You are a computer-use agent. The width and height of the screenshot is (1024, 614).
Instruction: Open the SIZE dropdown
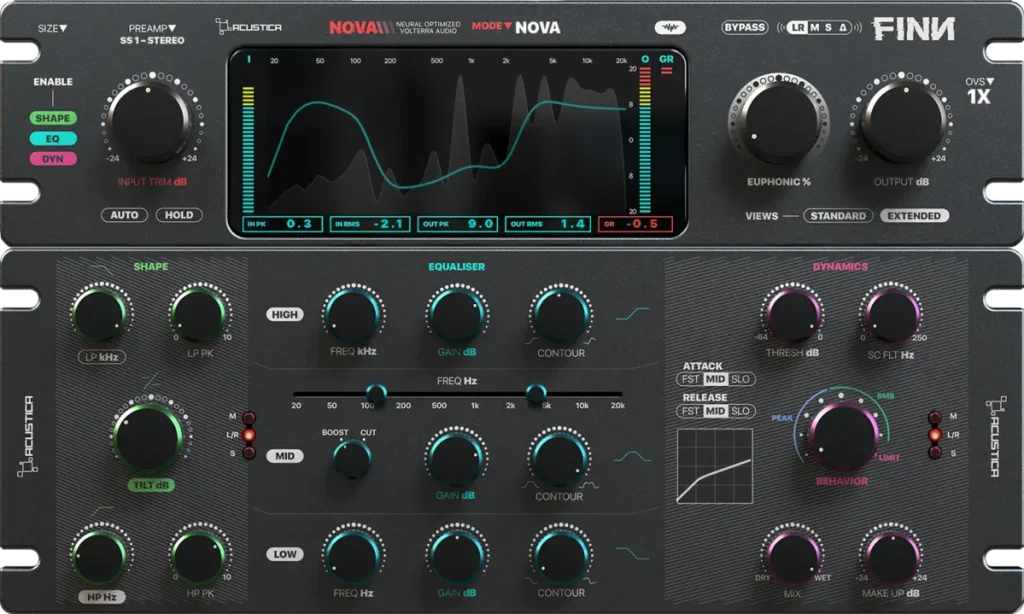pos(52,28)
